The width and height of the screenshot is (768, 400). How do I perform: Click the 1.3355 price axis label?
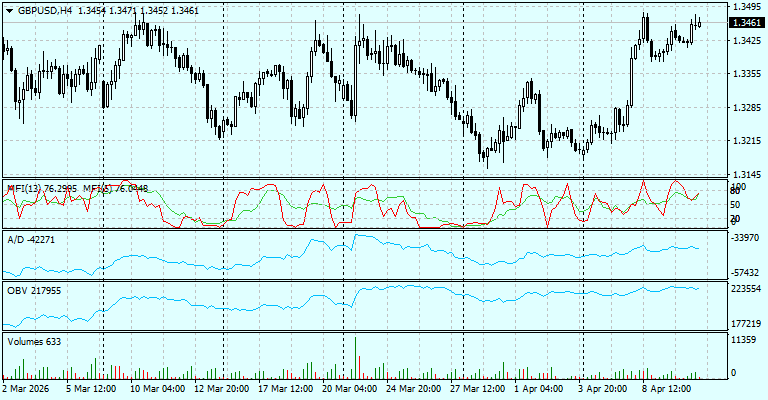click(x=747, y=73)
